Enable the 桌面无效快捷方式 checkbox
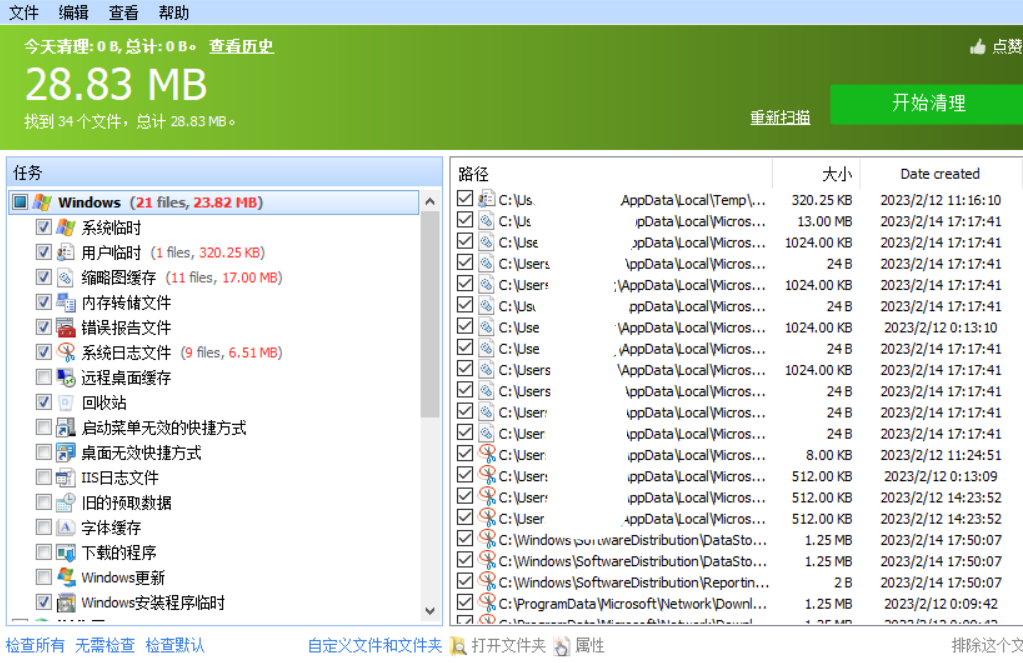The width and height of the screenshot is (1023, 663). coord(43,452)
